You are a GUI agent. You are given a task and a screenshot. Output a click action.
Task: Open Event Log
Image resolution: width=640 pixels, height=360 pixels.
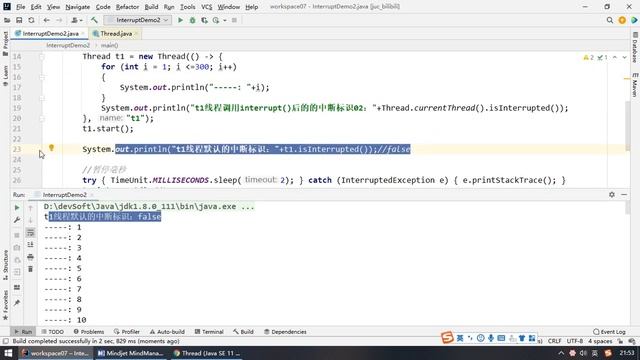pyautogui.click(x=609, y=332)
